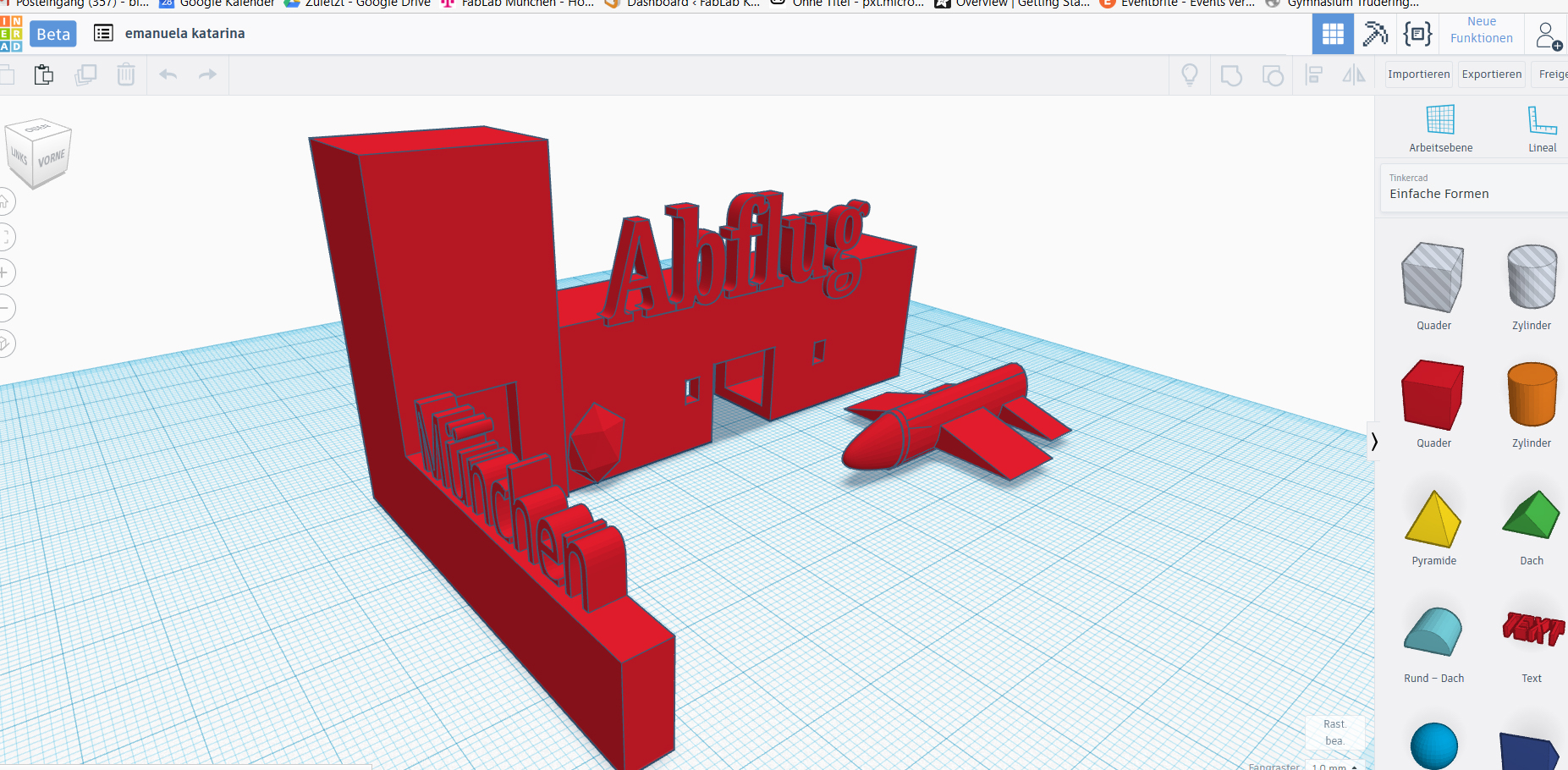Delete selection with the trash icon
This screenshot has height=770, width=1568.
126,75
